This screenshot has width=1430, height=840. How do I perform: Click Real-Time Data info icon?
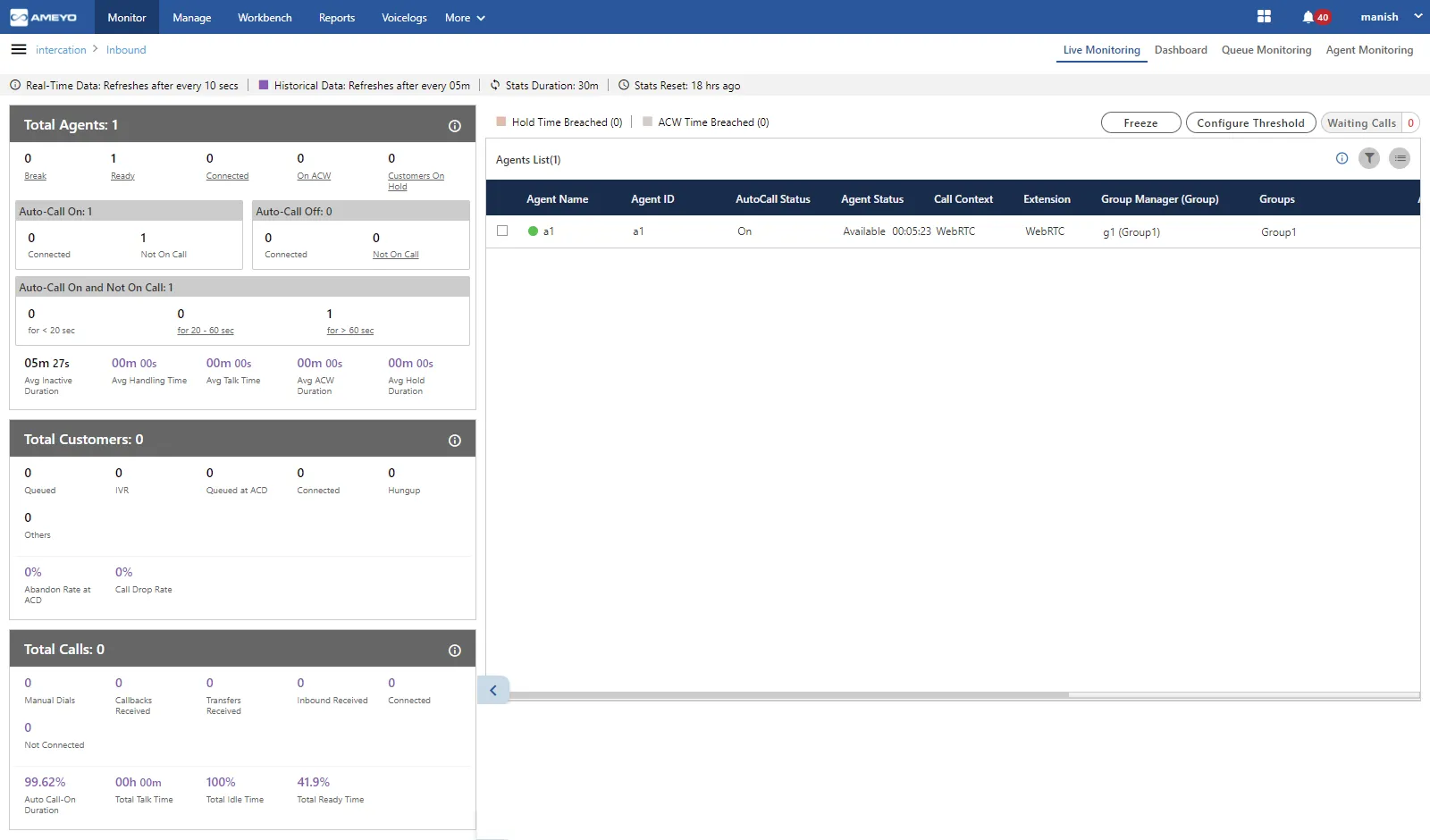pos(15,85)
